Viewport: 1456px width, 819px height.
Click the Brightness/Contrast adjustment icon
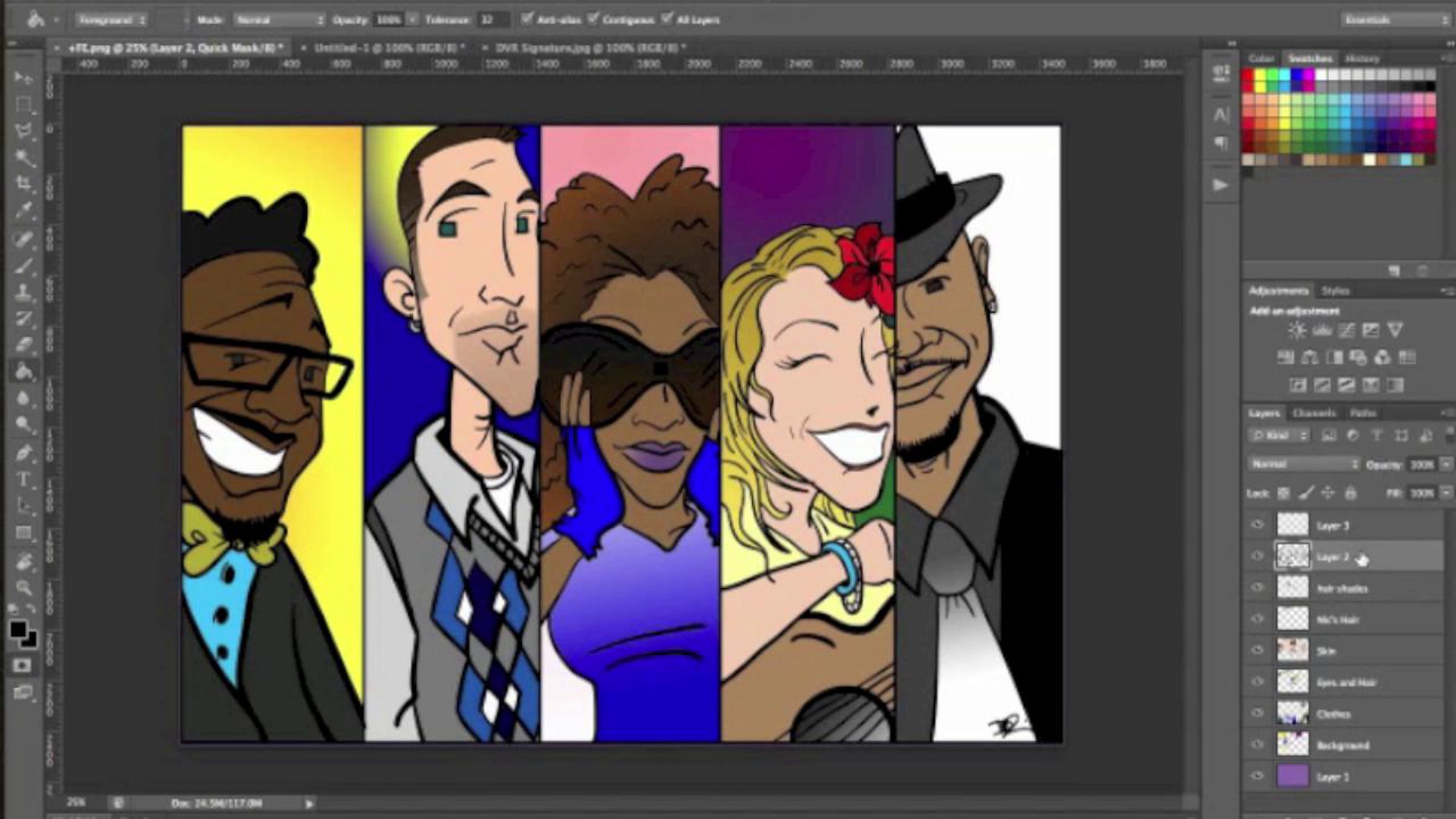pos(1297,331)
